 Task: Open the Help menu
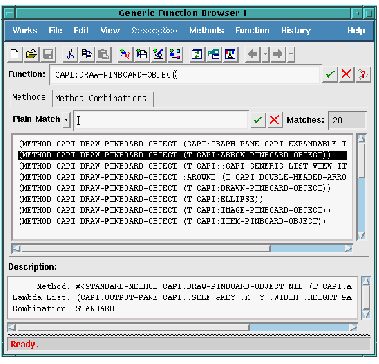tap(356, 30)
